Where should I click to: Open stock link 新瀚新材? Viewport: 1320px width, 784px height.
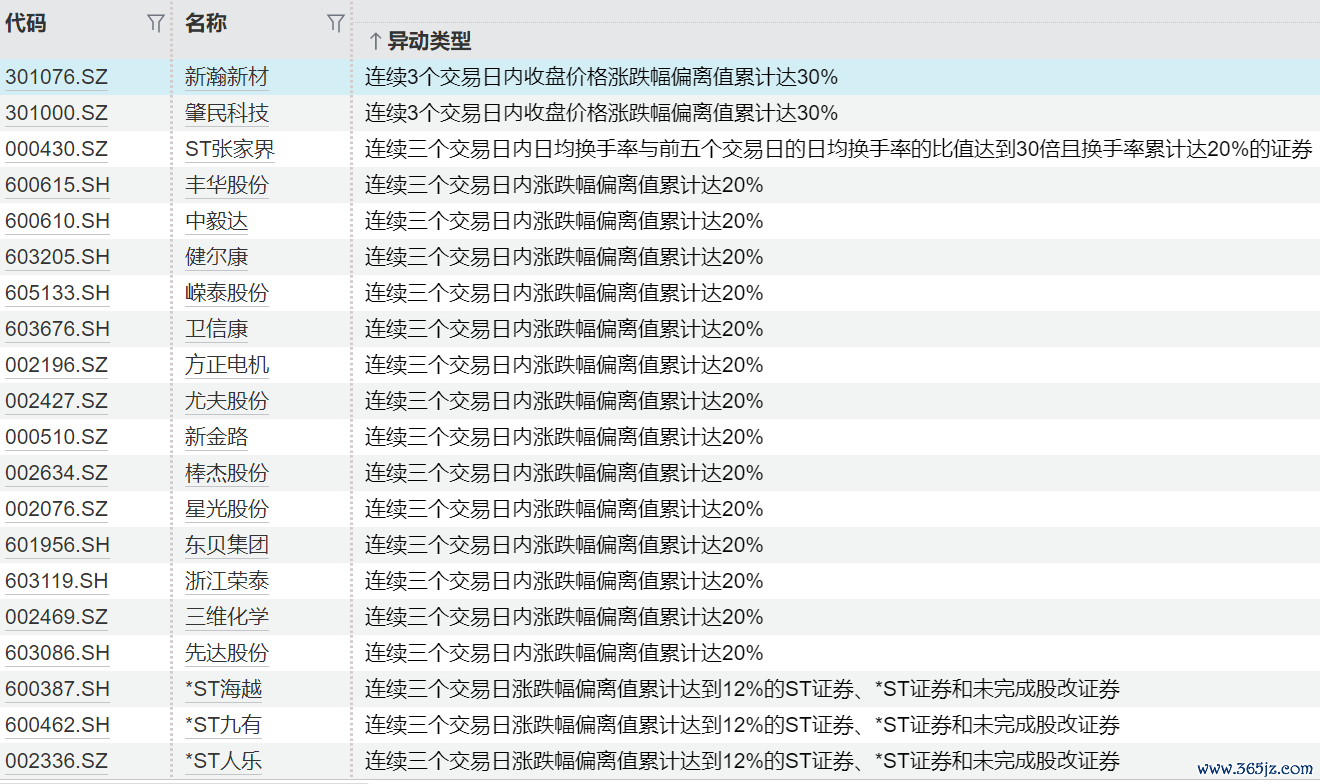(227, 77)
